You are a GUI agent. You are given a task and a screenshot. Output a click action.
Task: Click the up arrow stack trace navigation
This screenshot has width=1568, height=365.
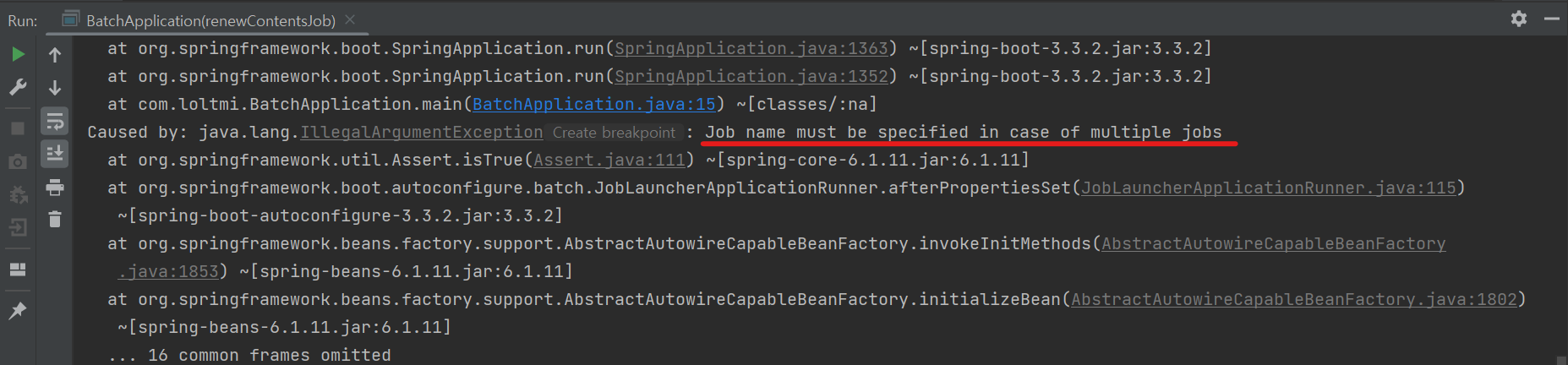click(55, 55)
